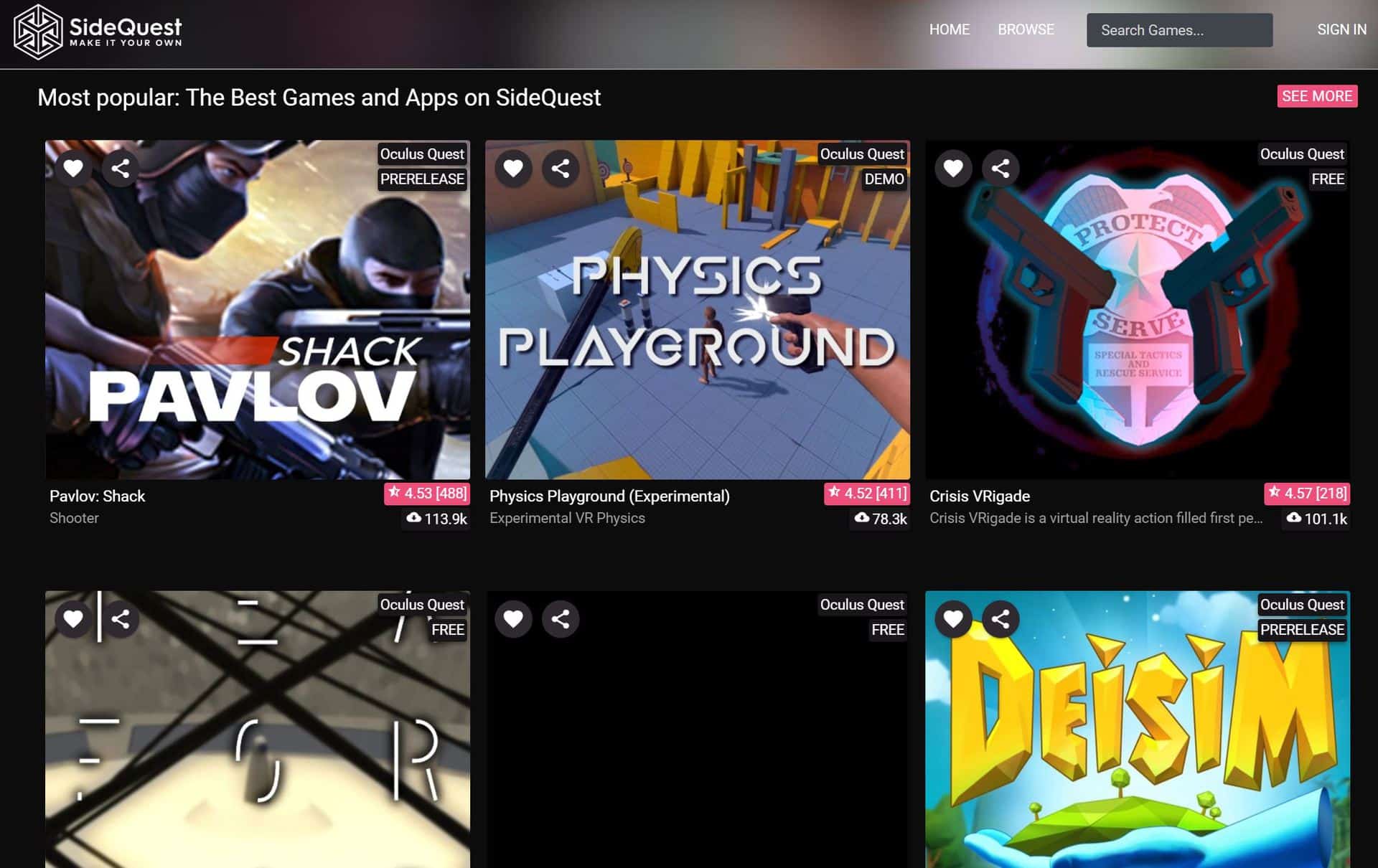Click the Most popular section heading
Viewport: 1378px width, 868px height.
coord(319,98)
